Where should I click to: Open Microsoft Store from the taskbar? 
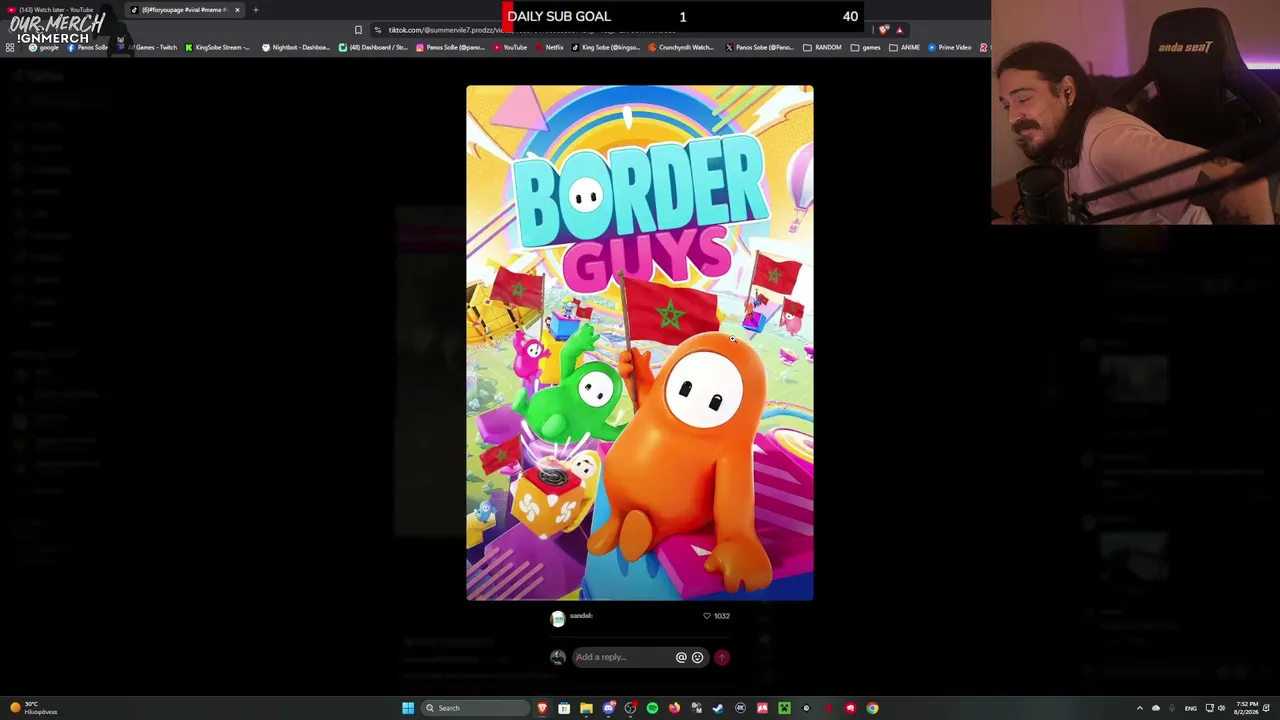coord(564,708)
